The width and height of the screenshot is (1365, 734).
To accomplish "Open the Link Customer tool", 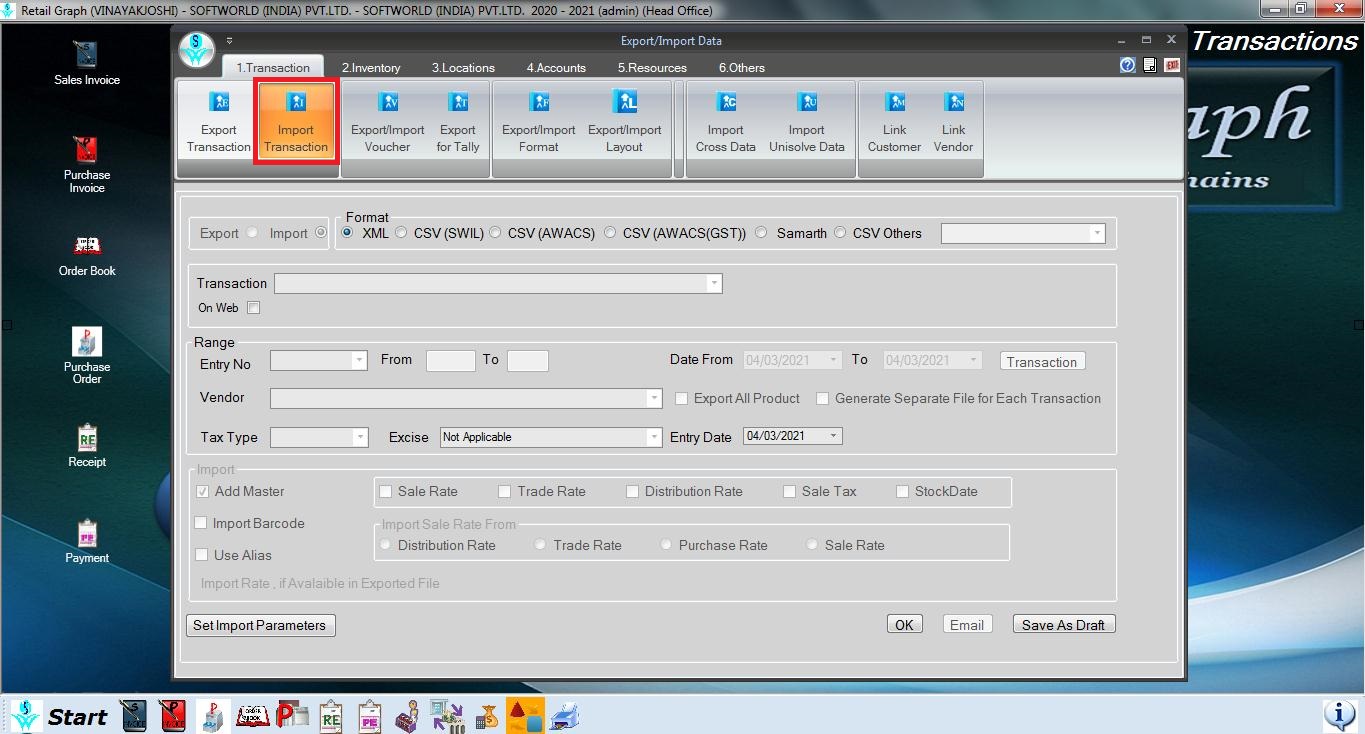I will click(894, 121).
